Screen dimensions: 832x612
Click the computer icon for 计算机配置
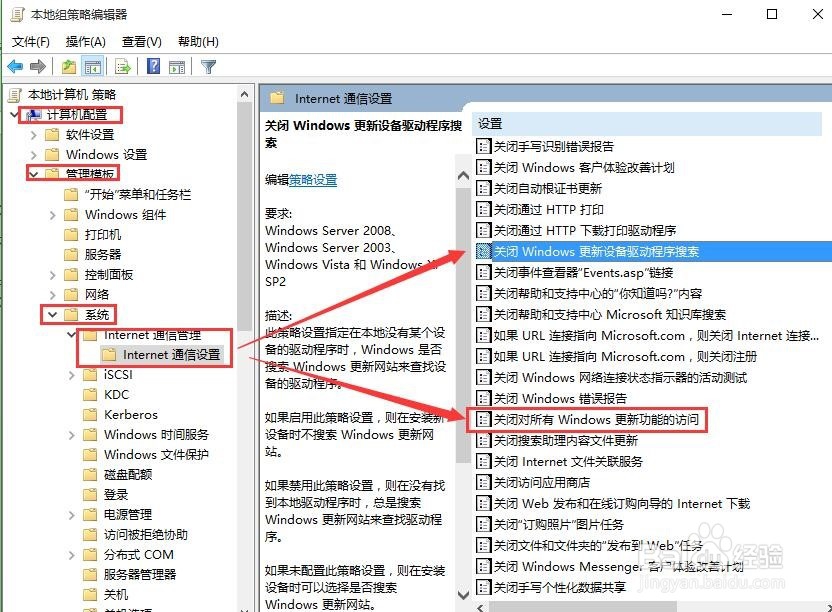pyautogui.click(x=33, y=115)
